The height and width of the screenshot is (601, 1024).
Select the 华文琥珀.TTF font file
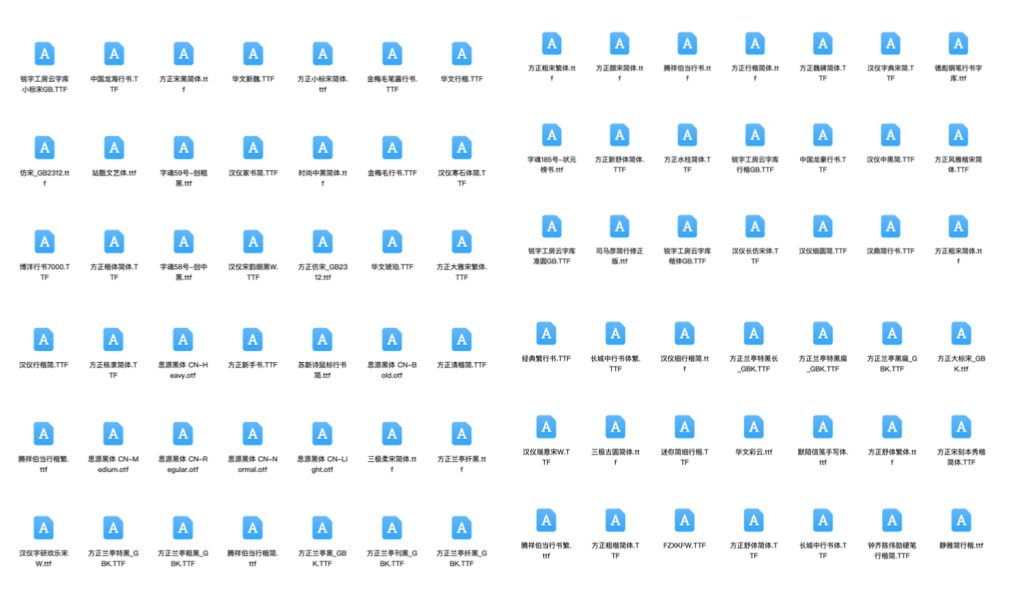pos(390,242)
